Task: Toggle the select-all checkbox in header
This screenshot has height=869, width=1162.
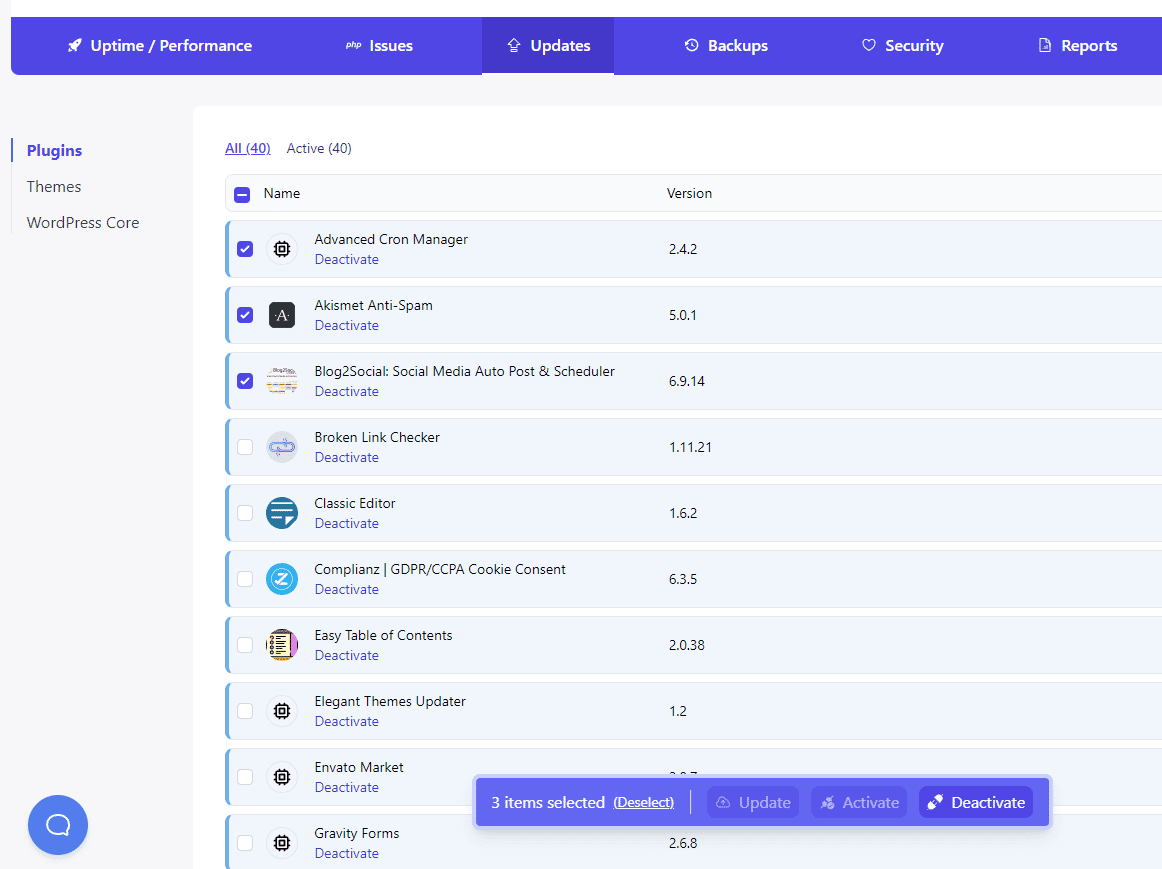Action: click(x=242, y=194)
